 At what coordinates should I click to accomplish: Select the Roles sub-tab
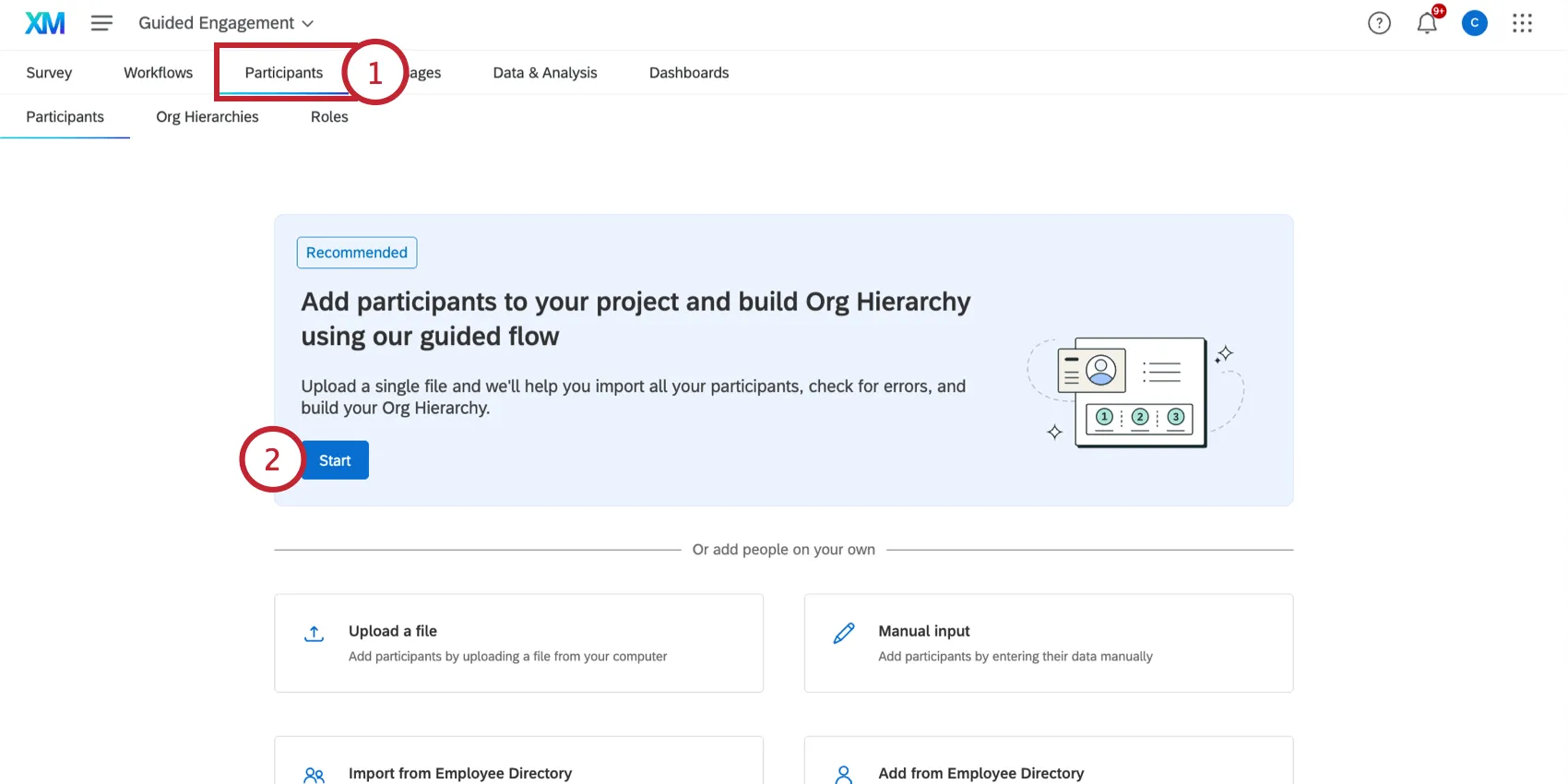coord(329,117)
